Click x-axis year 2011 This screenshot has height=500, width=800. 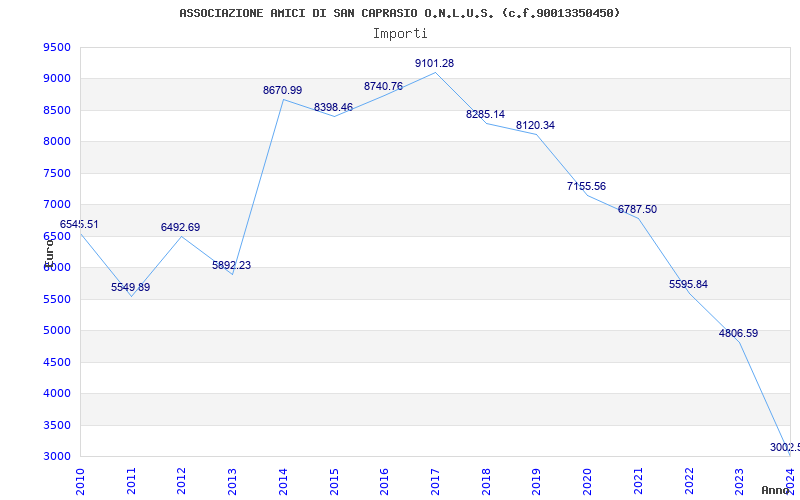coord(131,482)
